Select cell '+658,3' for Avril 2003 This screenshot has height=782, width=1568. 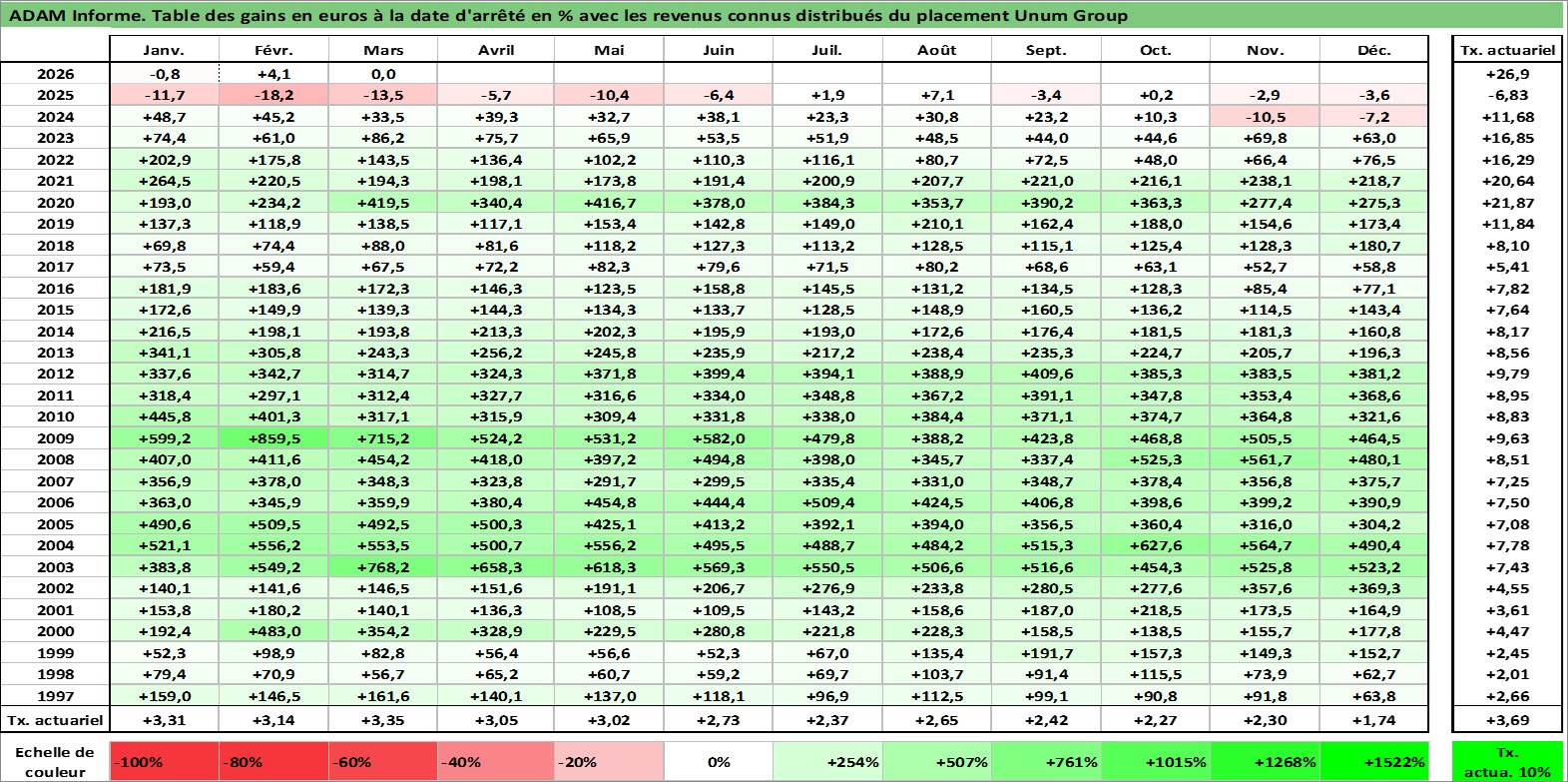[496, 567]
